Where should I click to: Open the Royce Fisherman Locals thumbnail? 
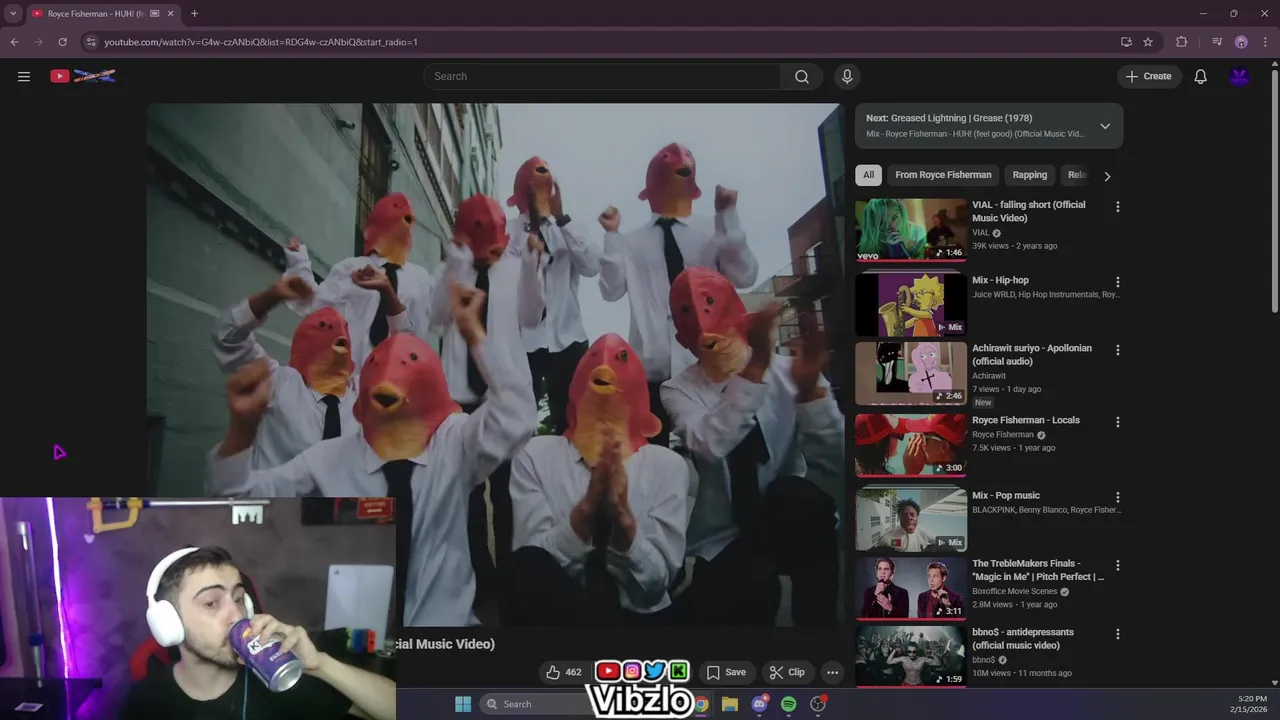pyautogui.click(x=911, y=444)
